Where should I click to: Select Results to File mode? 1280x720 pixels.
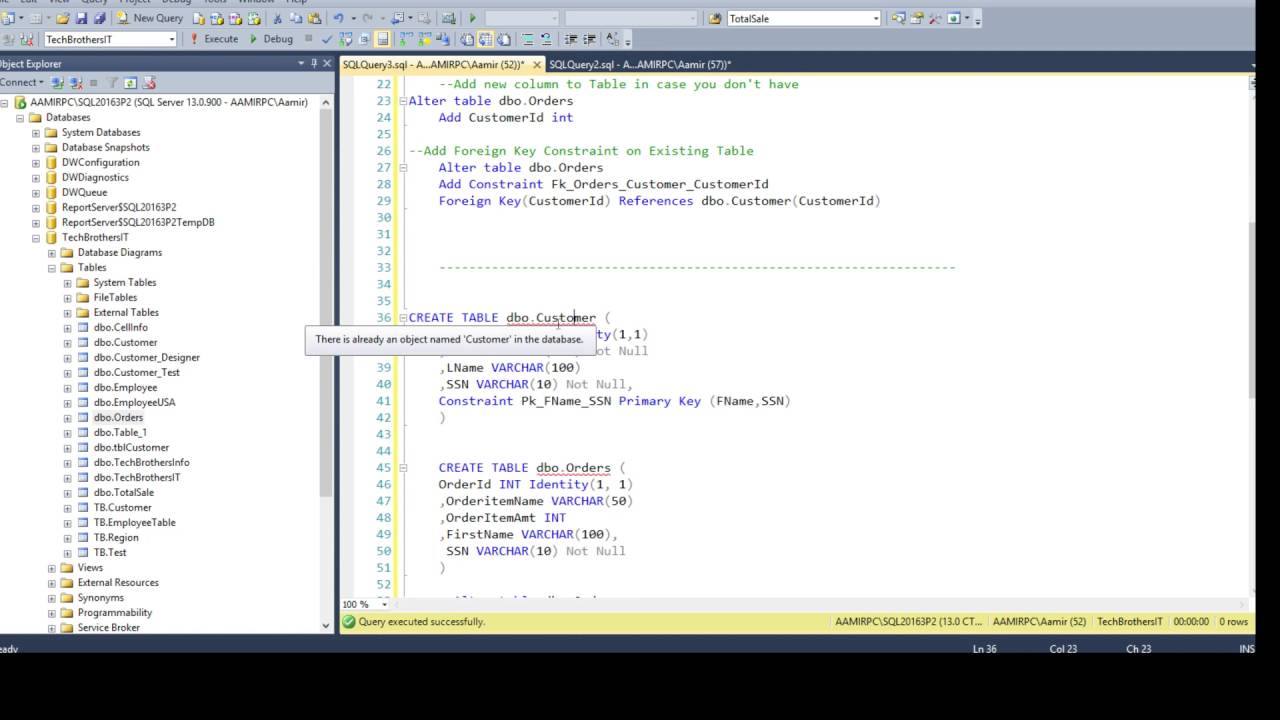505,39
